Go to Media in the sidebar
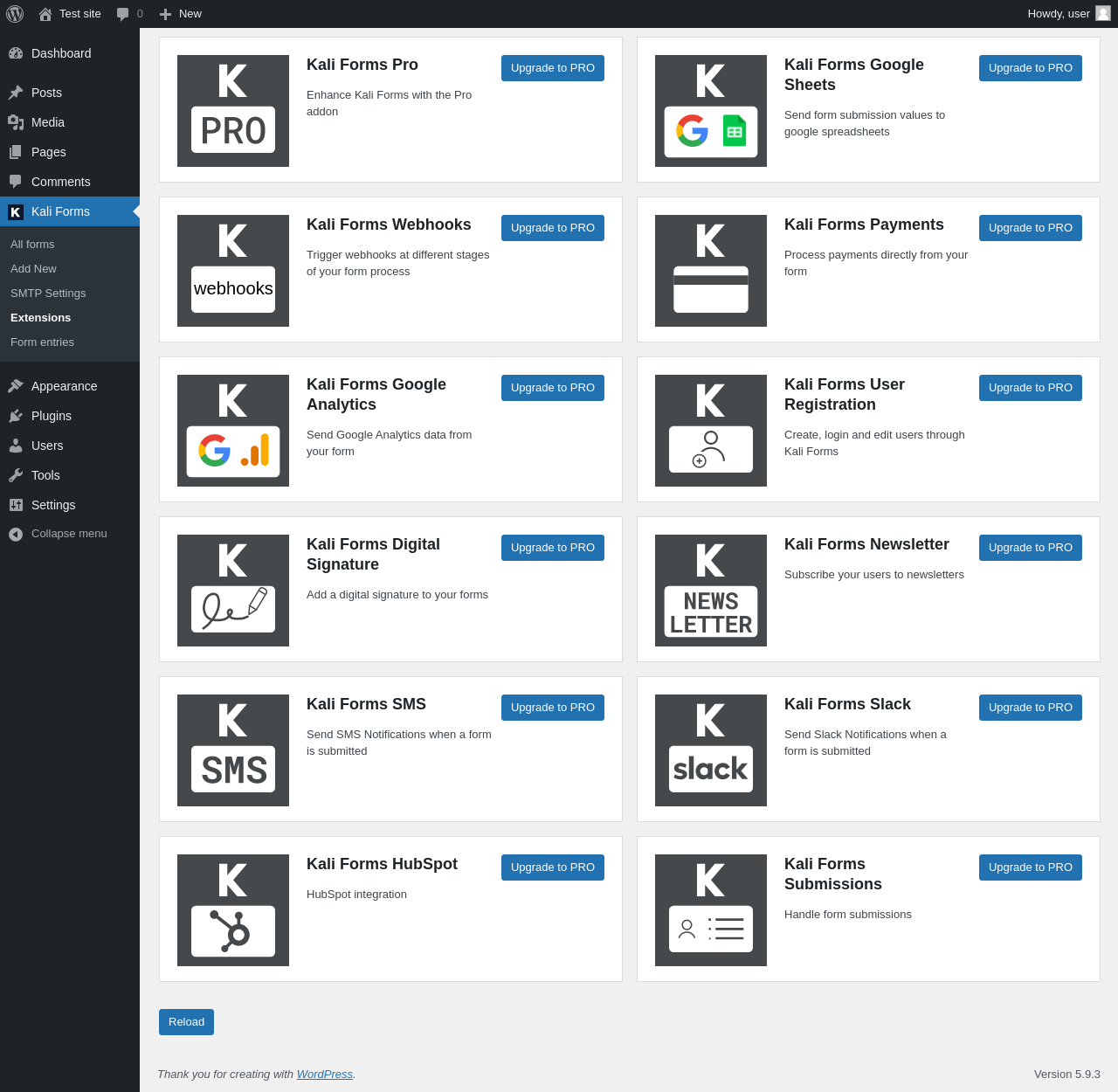 70,122
